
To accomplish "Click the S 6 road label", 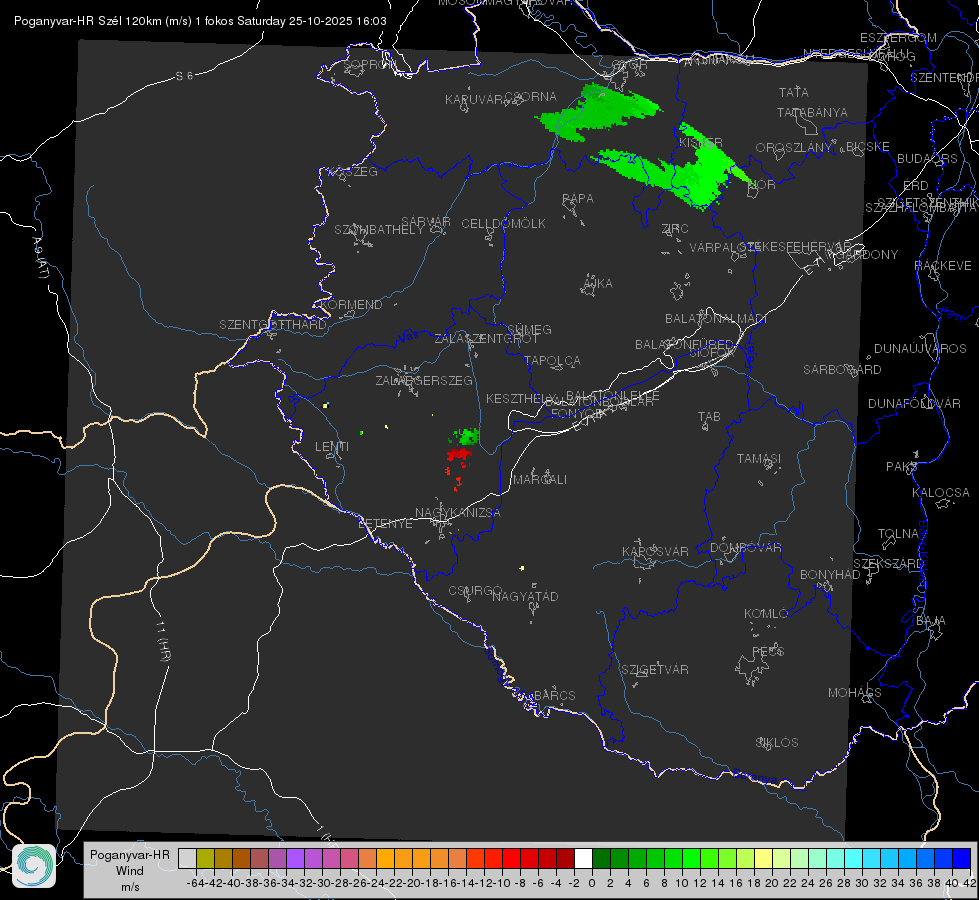I will (x=184, y=76).
